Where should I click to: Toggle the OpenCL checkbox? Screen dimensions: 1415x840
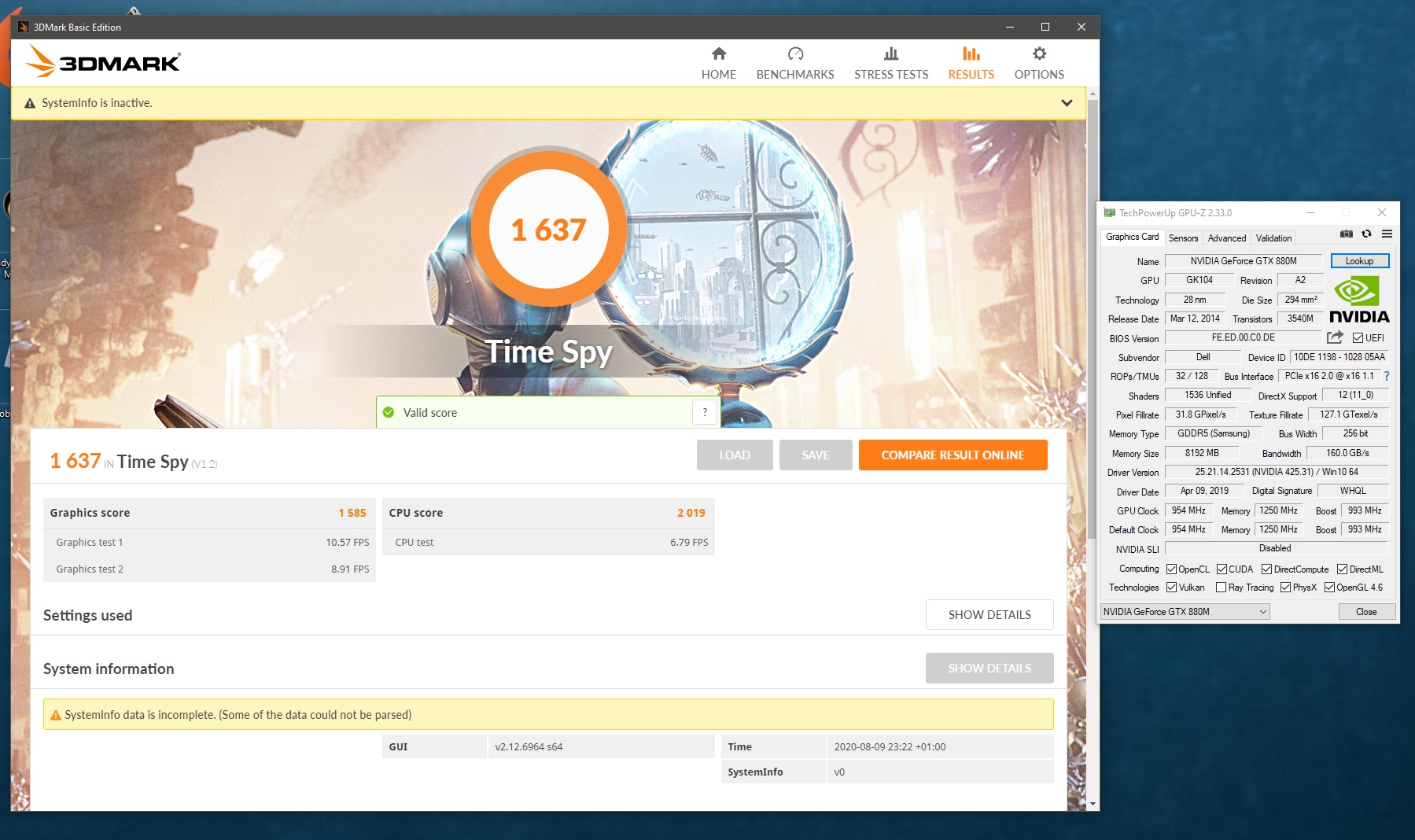1172,569
